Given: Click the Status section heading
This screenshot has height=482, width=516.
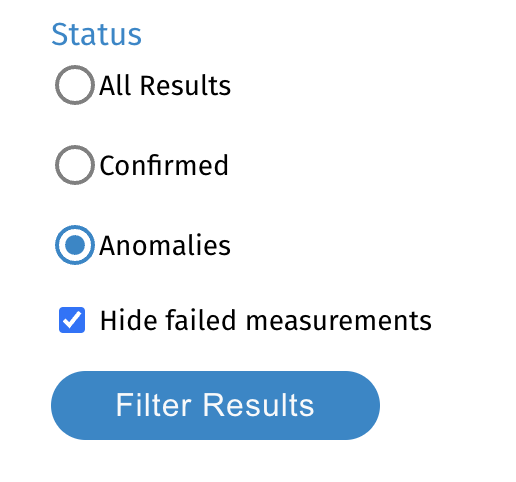Looking at the screenshot, I should 97,34.
